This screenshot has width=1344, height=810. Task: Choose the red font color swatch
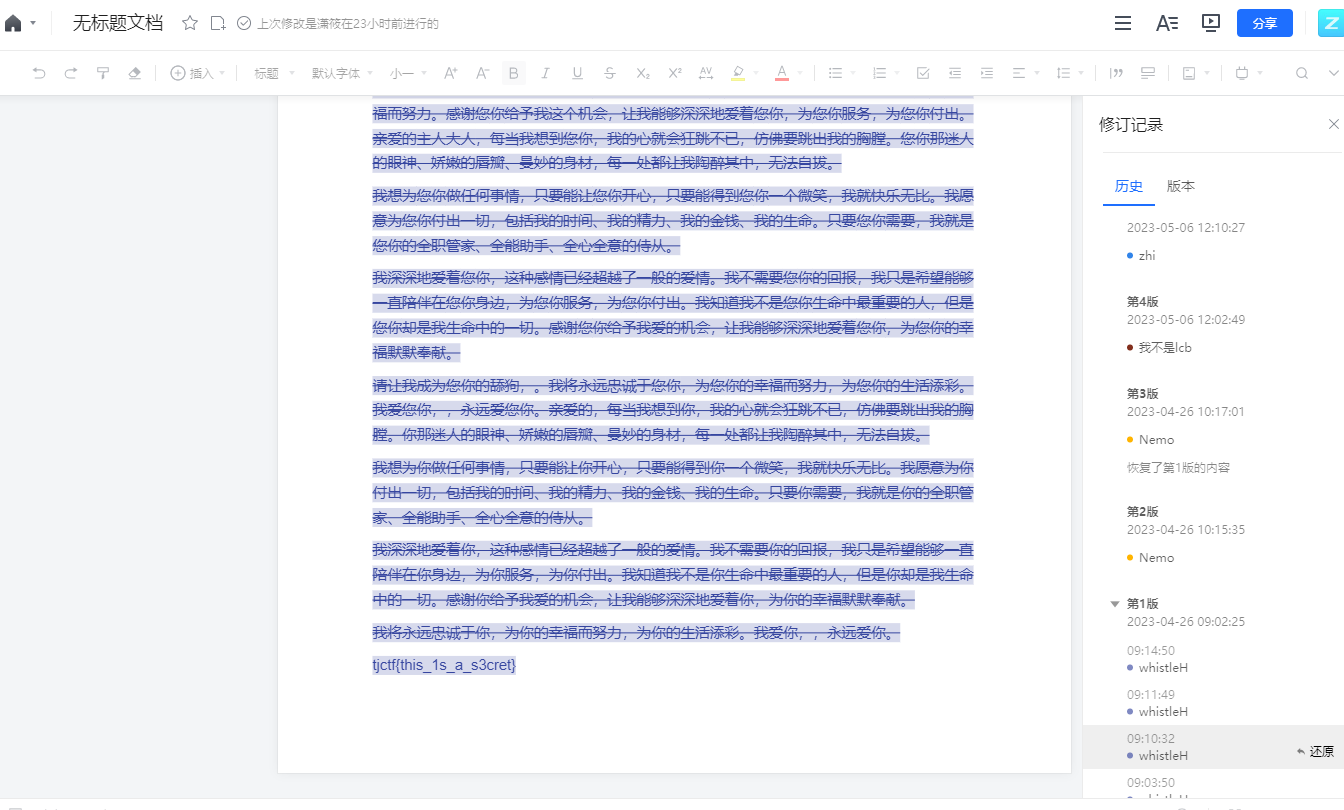[781, 73]
